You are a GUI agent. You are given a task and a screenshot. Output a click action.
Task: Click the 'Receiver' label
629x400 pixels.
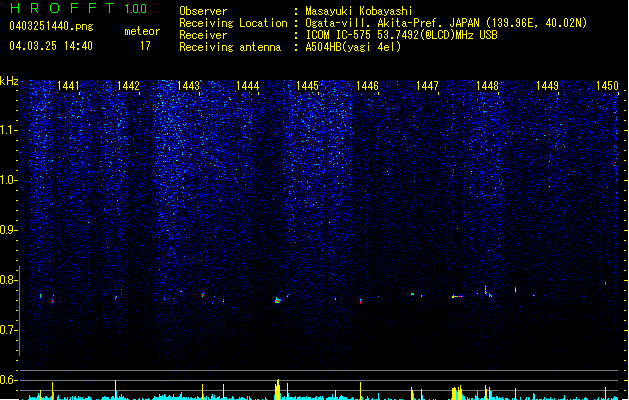[203, 35]
